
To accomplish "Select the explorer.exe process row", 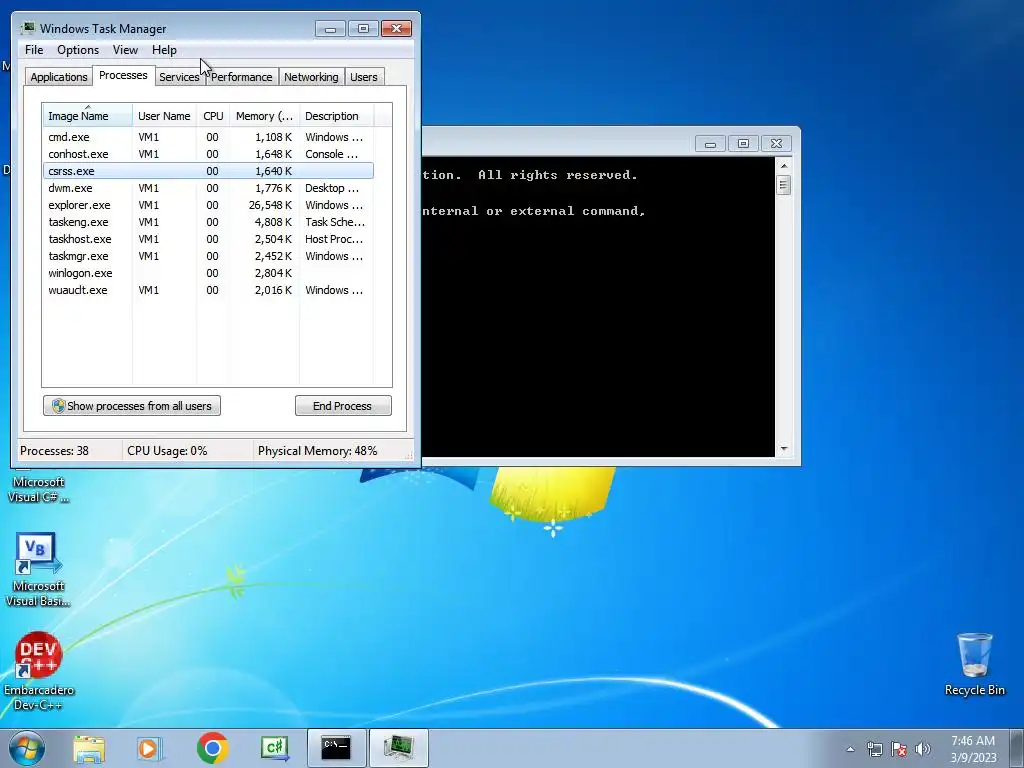I will (208, 205).
